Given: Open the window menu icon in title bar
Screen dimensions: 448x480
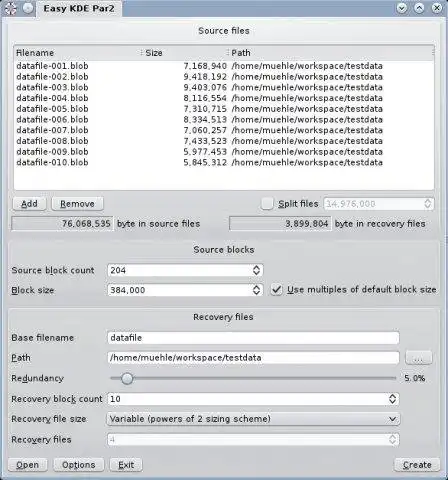Looking at the screenshot, I should [11, 8].
